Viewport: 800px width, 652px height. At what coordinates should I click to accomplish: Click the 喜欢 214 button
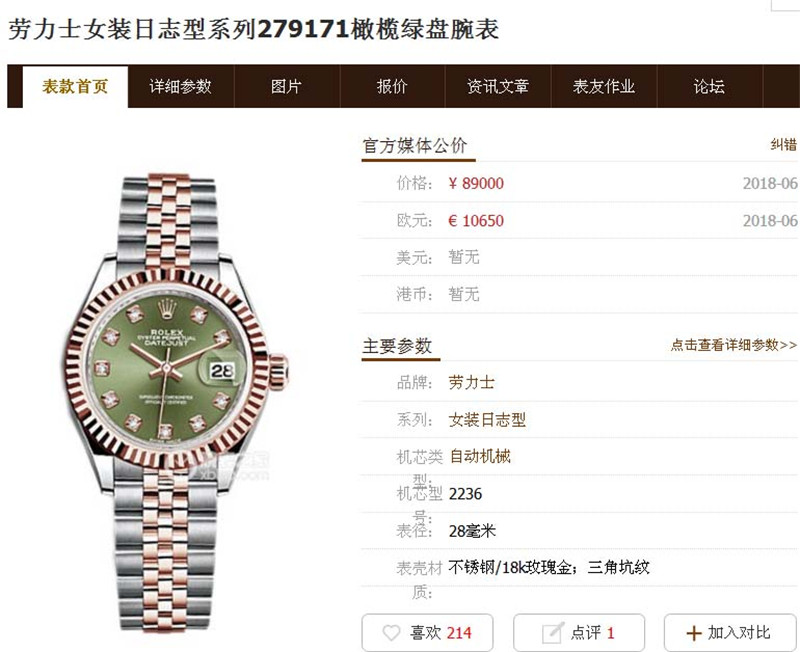pyautogui.click(x=428, y=633)
